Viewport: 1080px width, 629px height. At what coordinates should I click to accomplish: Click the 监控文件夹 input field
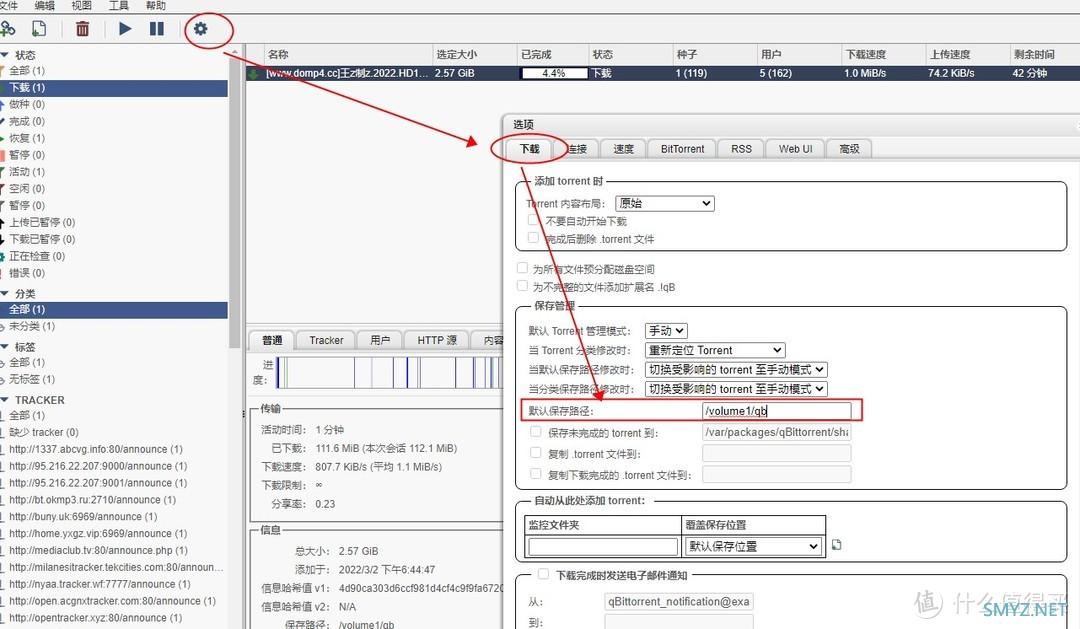603,546
